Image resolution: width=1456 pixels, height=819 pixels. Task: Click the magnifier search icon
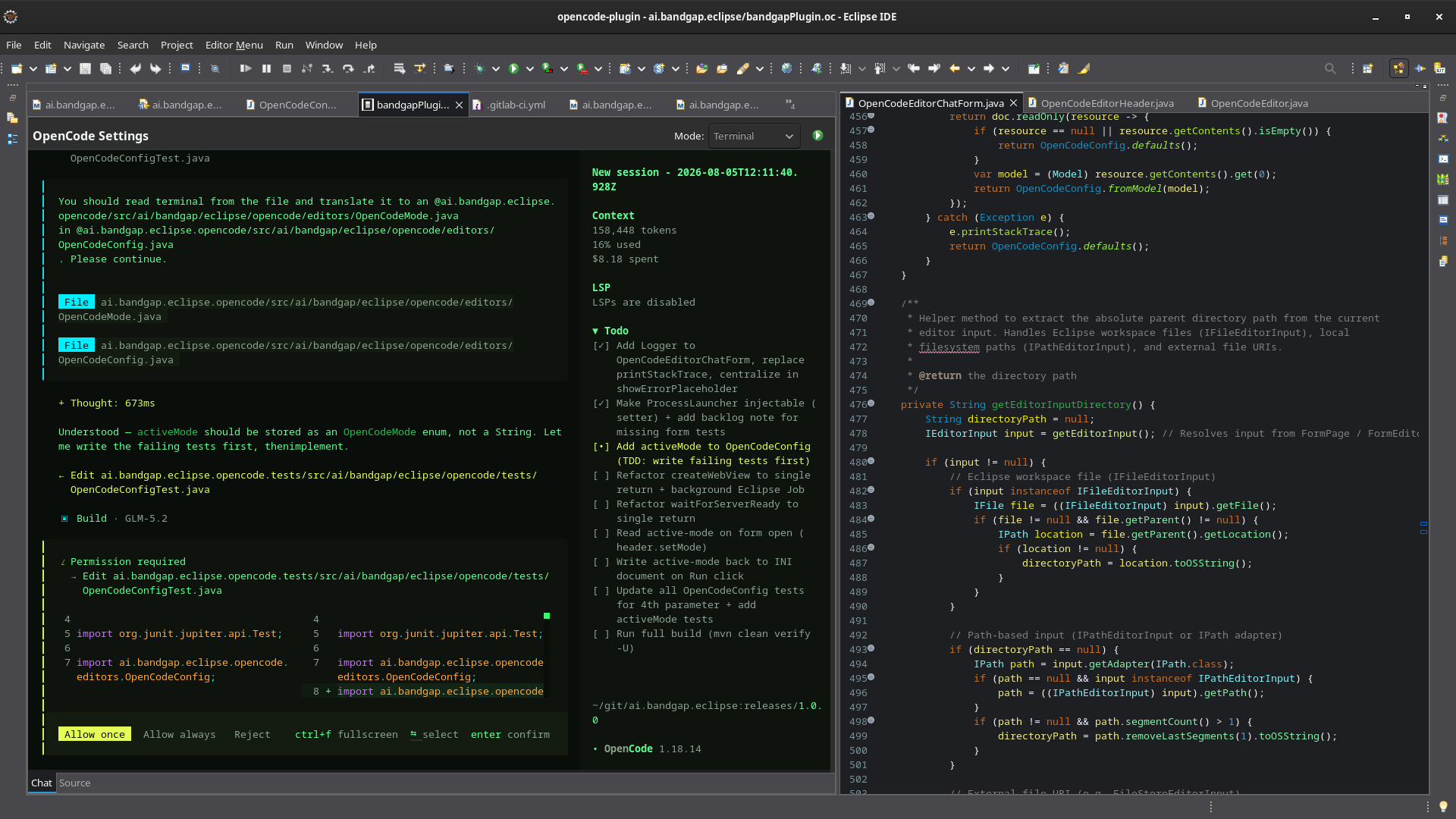tap(1330, 68)
